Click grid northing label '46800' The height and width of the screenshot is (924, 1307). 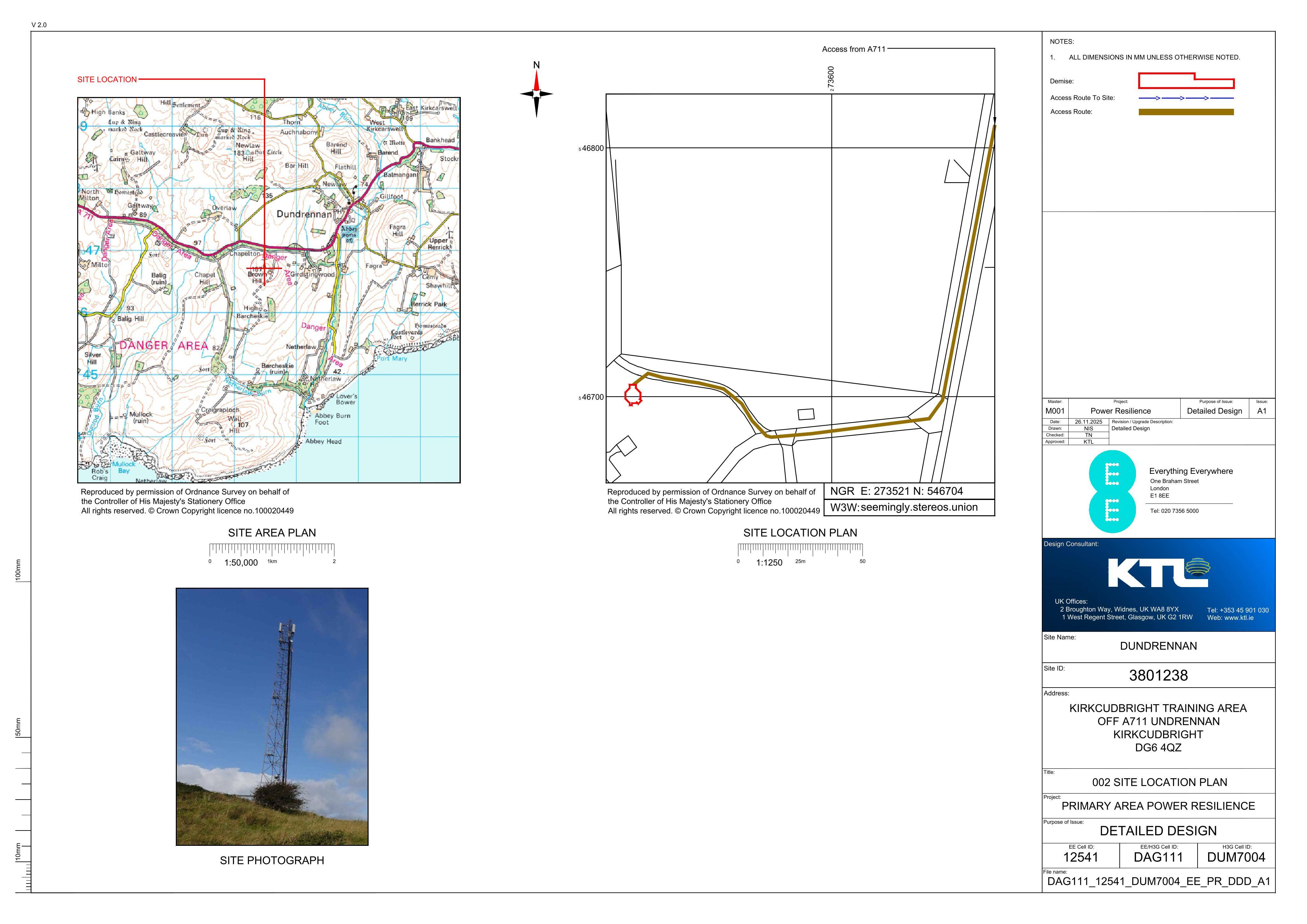coord(592,149)
